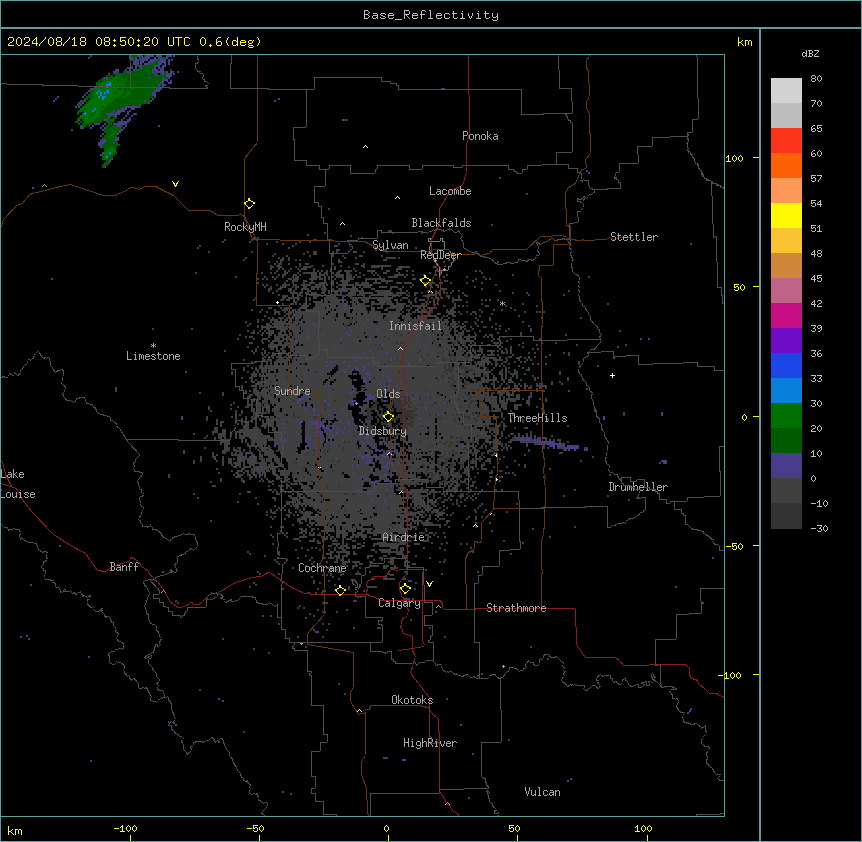Select the blue 36 dBZ legend swatch
Screen dimensions: 862x842
786,365
